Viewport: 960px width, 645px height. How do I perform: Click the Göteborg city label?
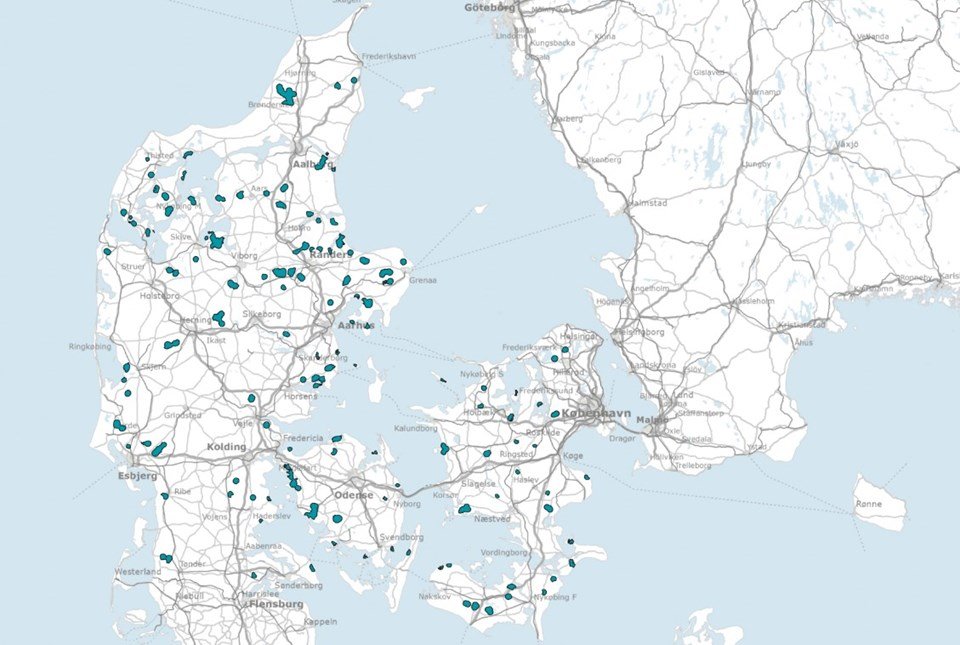(490, 8)
